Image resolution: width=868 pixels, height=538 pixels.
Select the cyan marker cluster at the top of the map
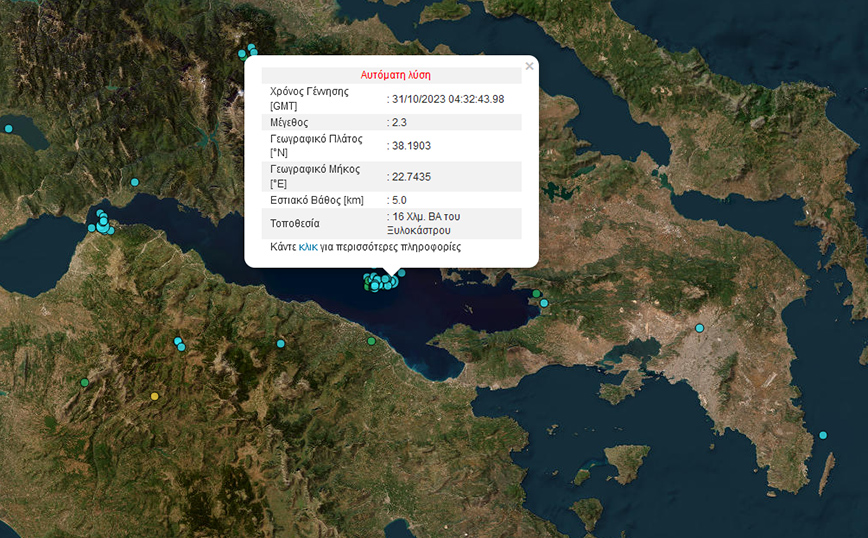point(248,51)
